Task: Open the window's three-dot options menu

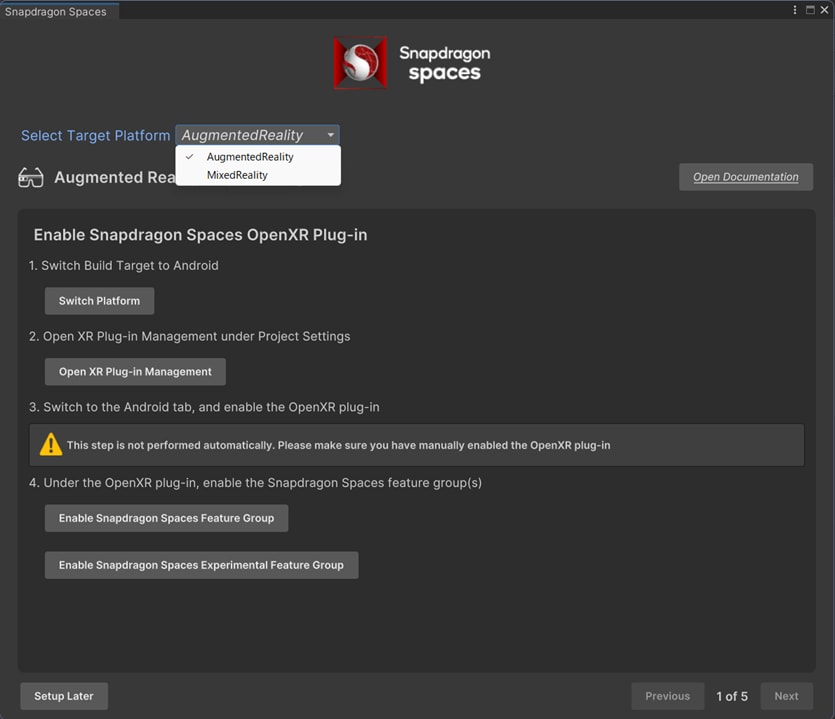Action: click(x=795, y=10)
